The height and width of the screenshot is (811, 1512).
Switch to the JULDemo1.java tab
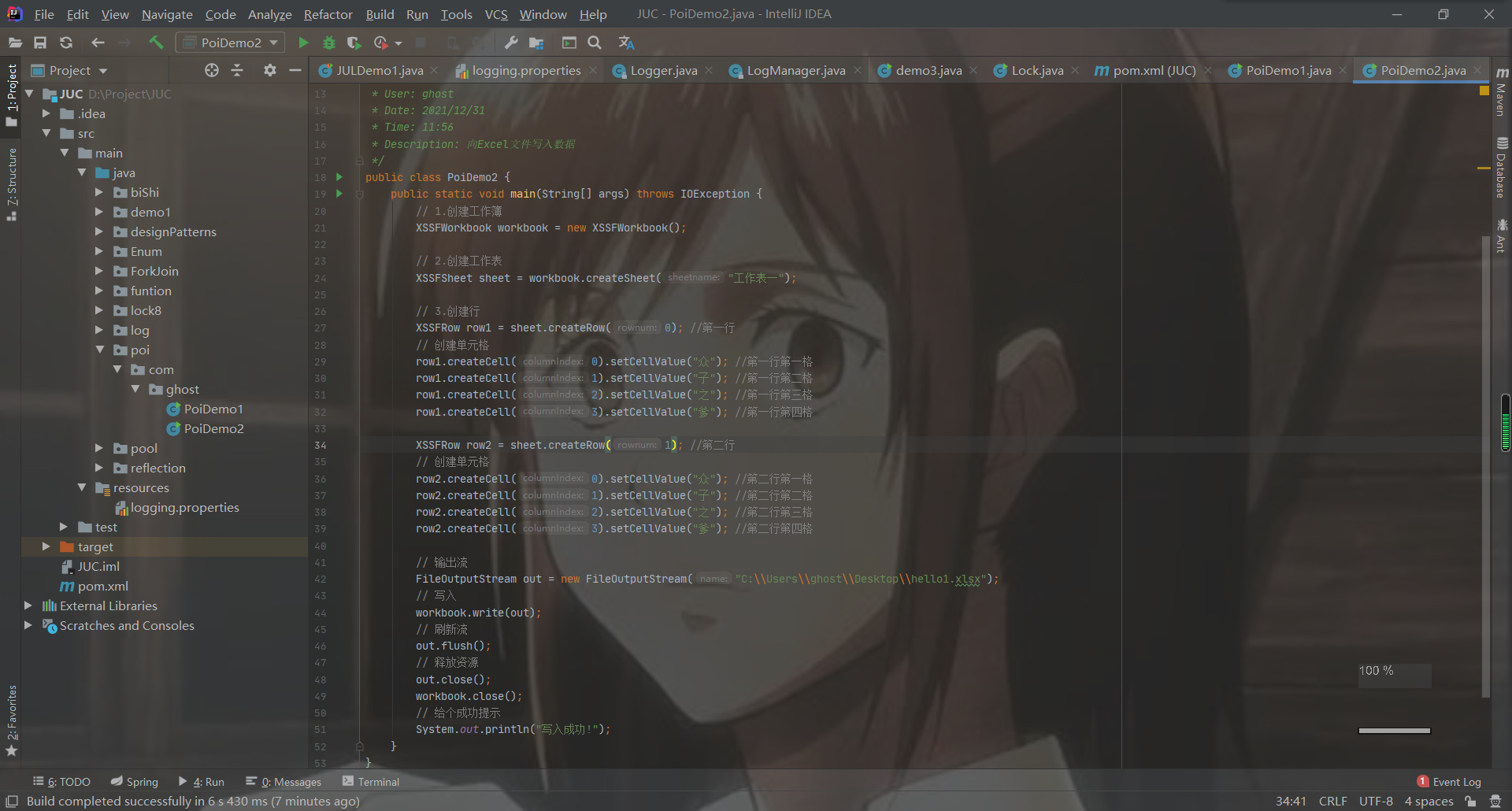(380, 70)
